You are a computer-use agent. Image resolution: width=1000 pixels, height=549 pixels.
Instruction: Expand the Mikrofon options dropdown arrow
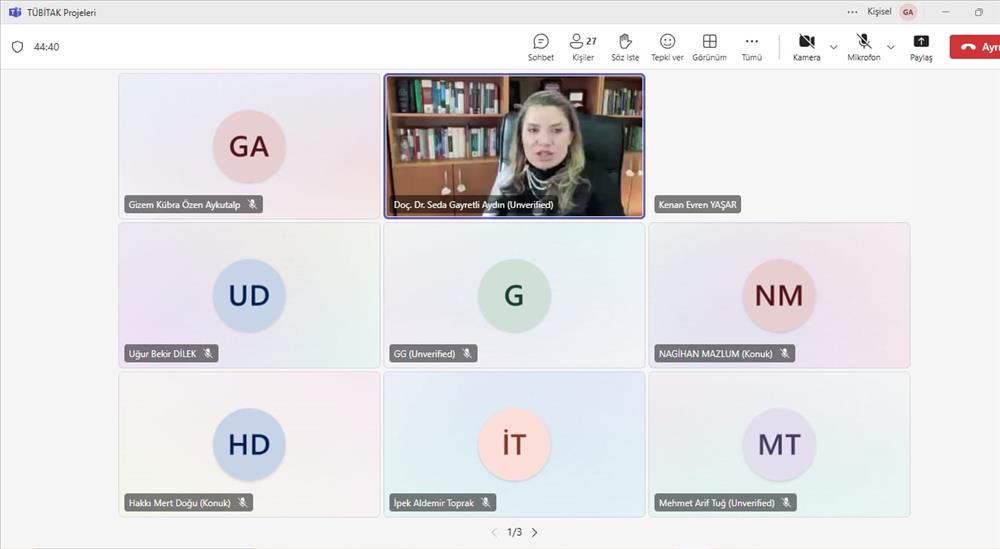(891, 47)
